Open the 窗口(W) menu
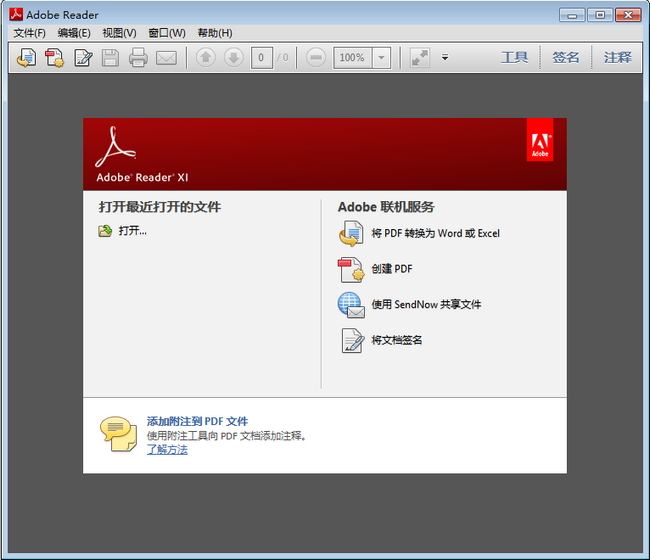 167,33
